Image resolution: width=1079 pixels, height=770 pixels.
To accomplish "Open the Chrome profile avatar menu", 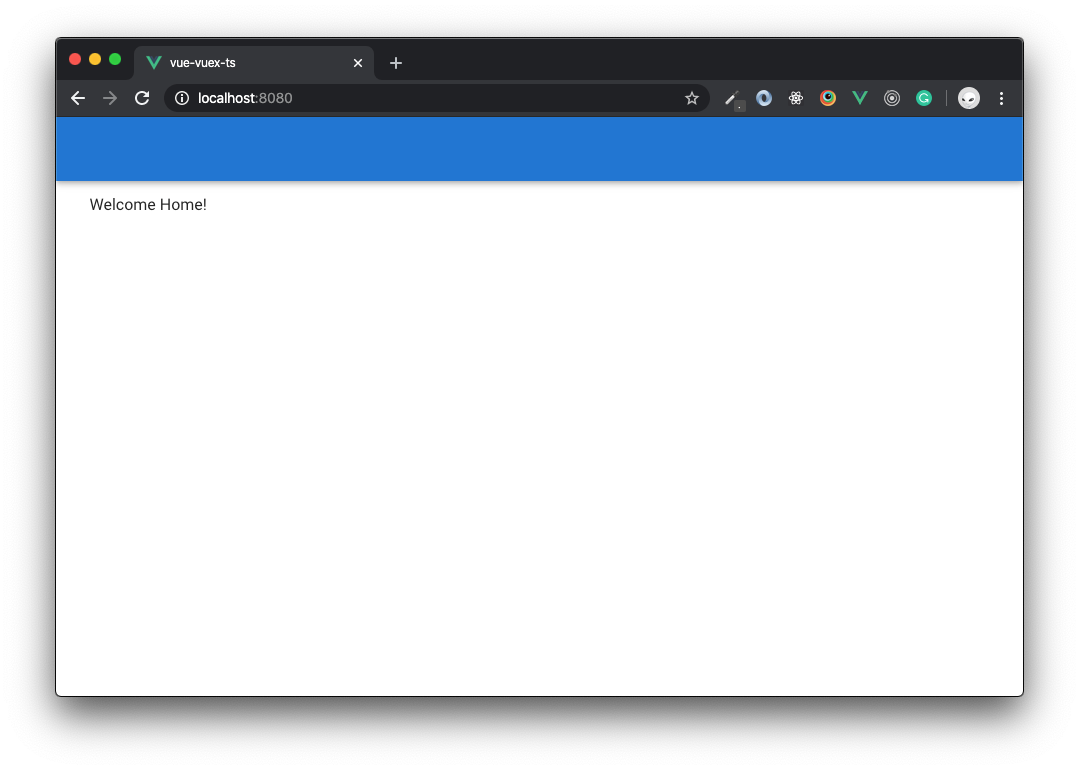I will (x=968, y=98).
